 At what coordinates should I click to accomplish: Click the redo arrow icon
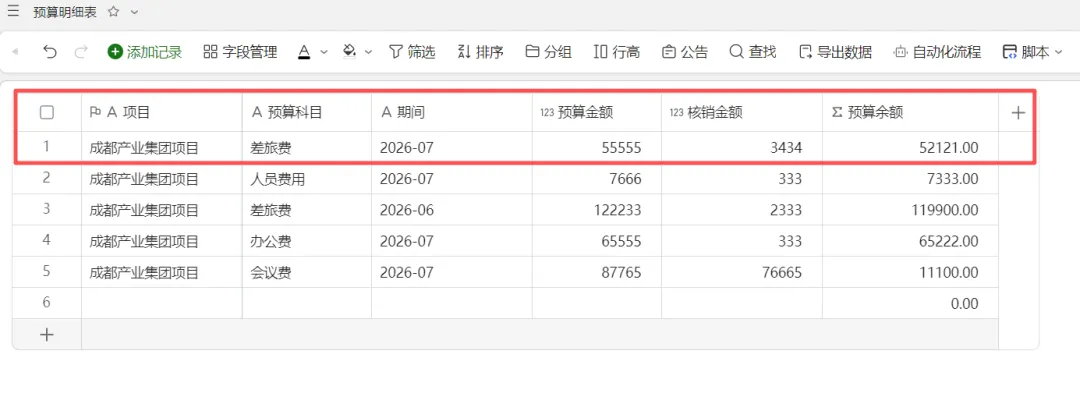(81, 52)
